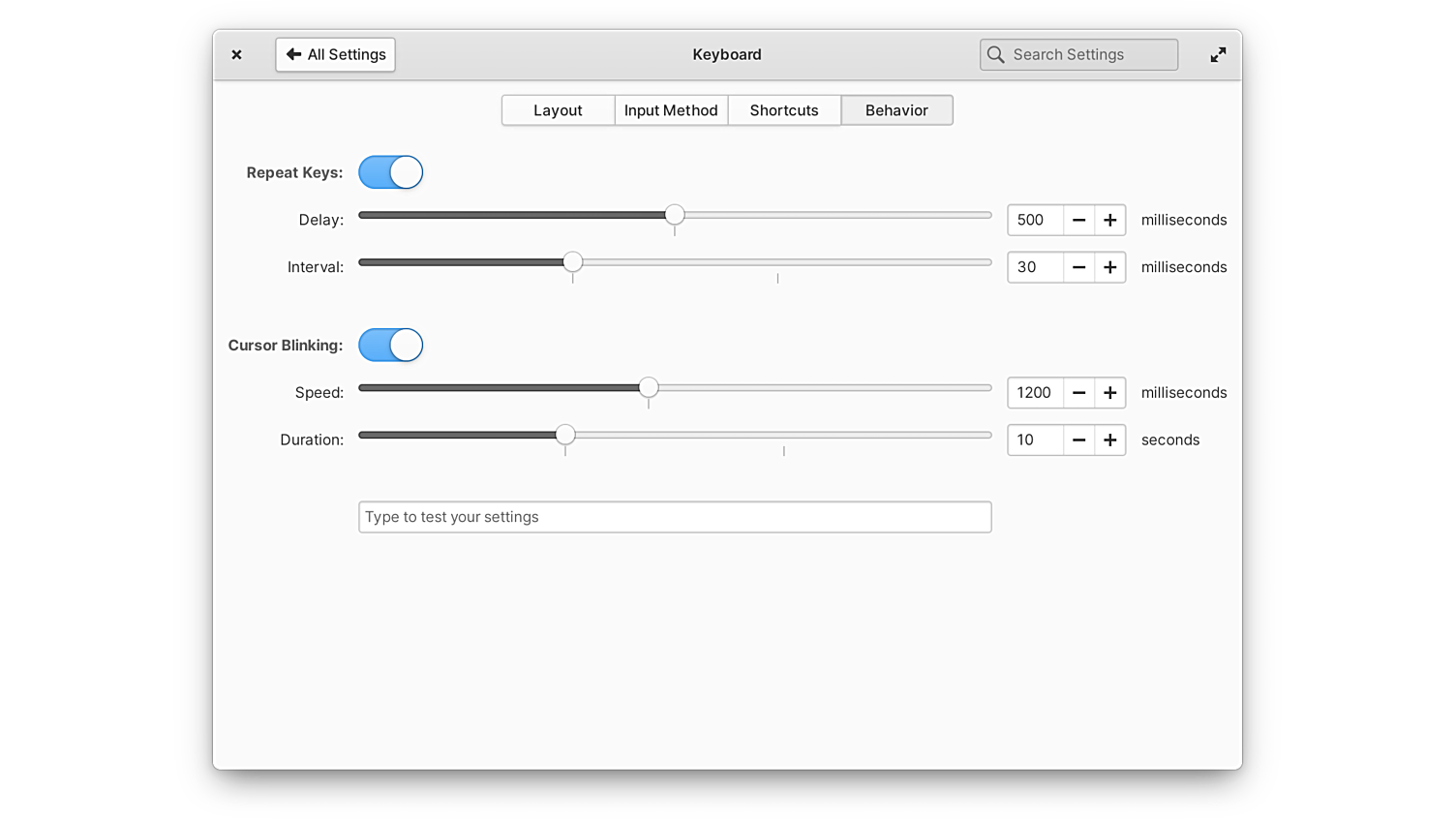
Task: Increase cursor blinking Speed with plus icon
Action: (x=1109, y=393)
